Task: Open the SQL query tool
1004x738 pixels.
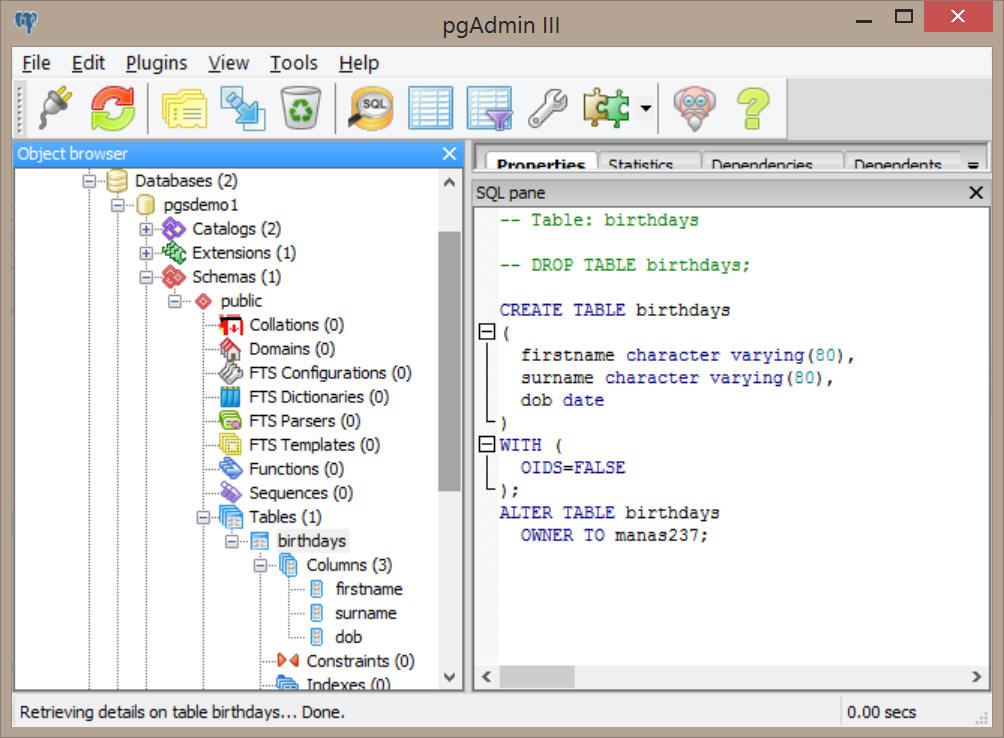Action: click(371, 108)
